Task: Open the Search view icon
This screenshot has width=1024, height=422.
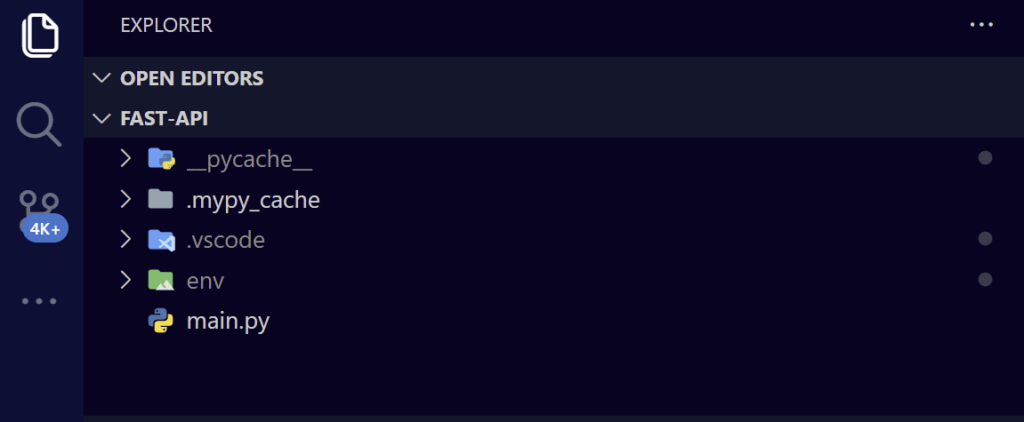Action: click(x=40, y=123)
